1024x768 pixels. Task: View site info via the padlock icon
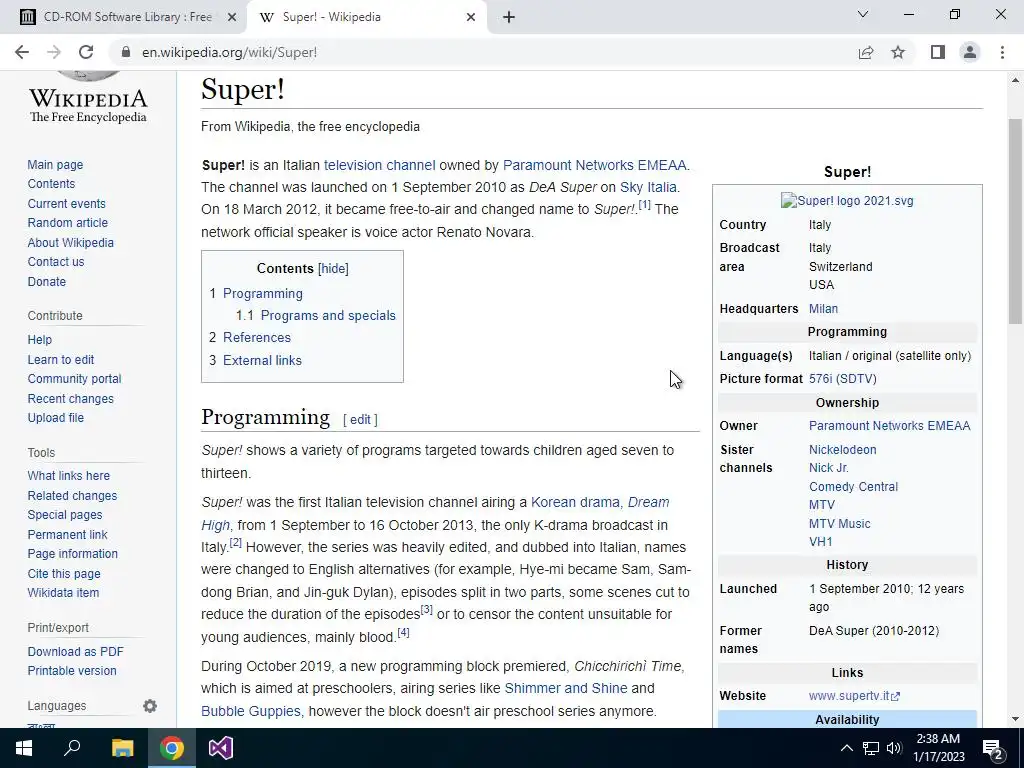(x=127, y=52)
